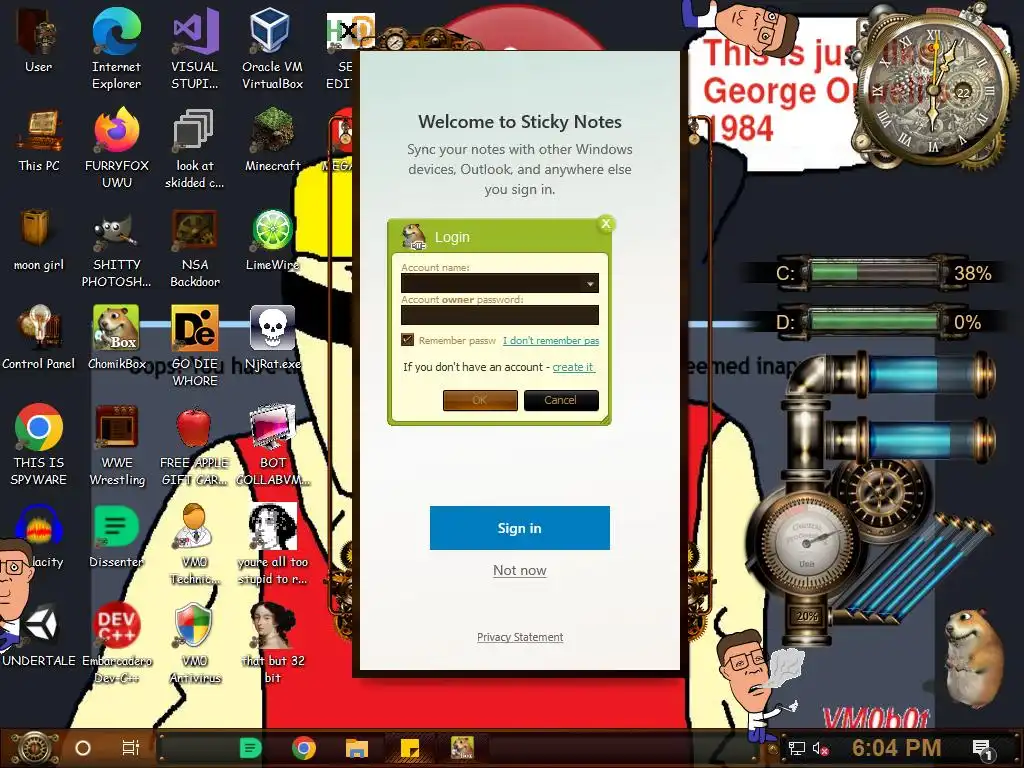Click the steampunk analog clock widget
The image size is (1024, 768).
click(x=935, y=88)
